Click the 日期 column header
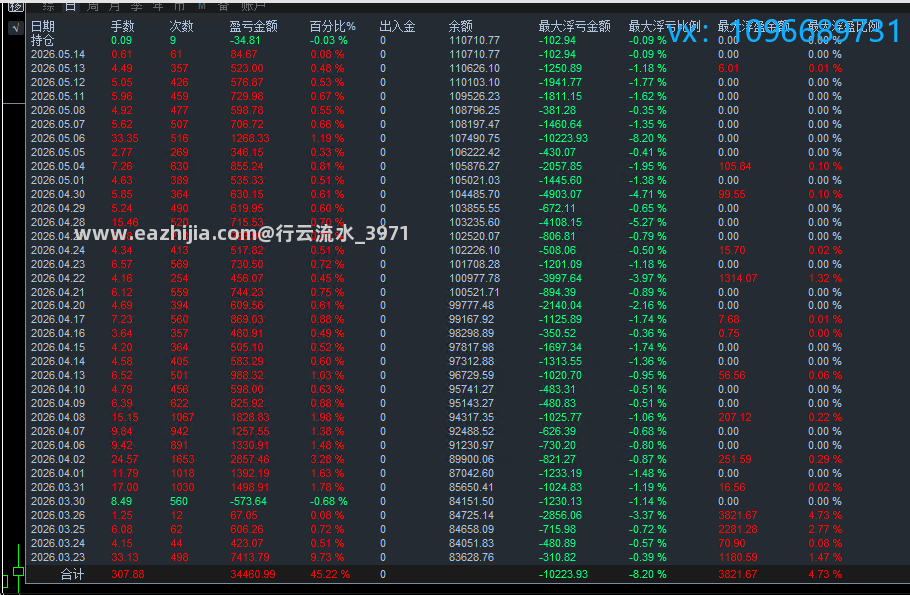 [42, 26]
